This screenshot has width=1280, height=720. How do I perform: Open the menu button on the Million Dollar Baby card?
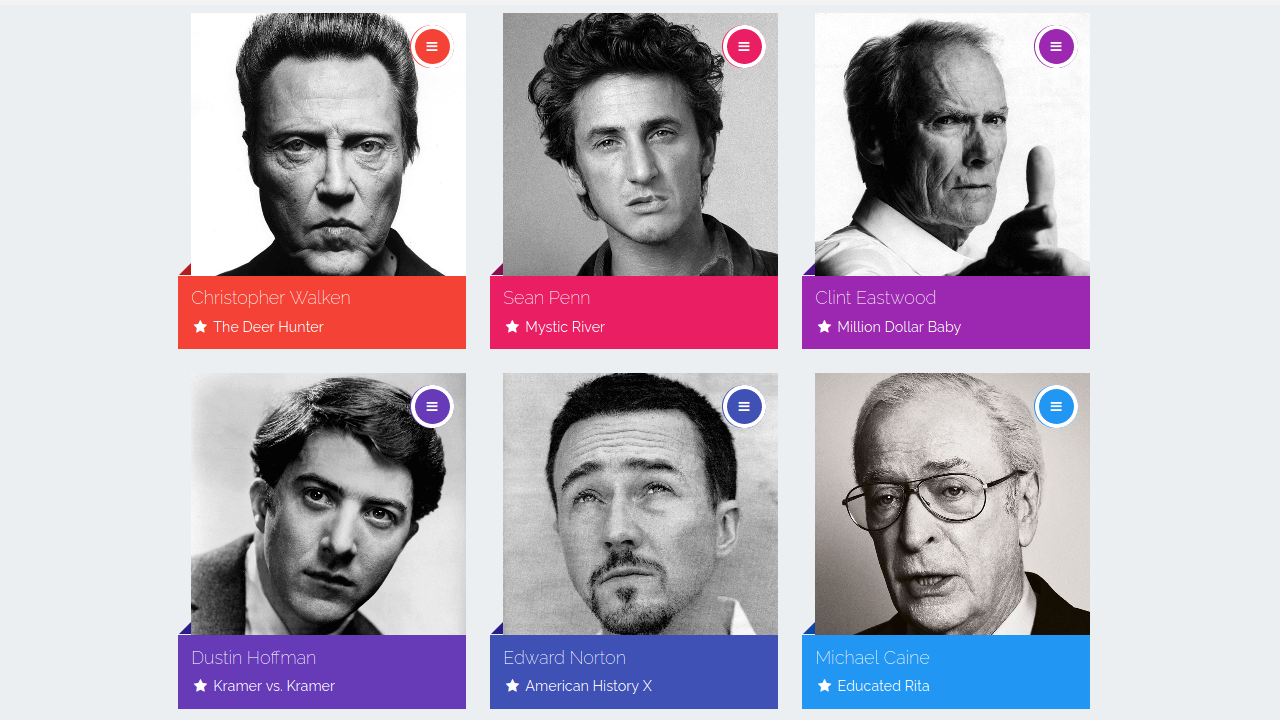[1056, 47]
